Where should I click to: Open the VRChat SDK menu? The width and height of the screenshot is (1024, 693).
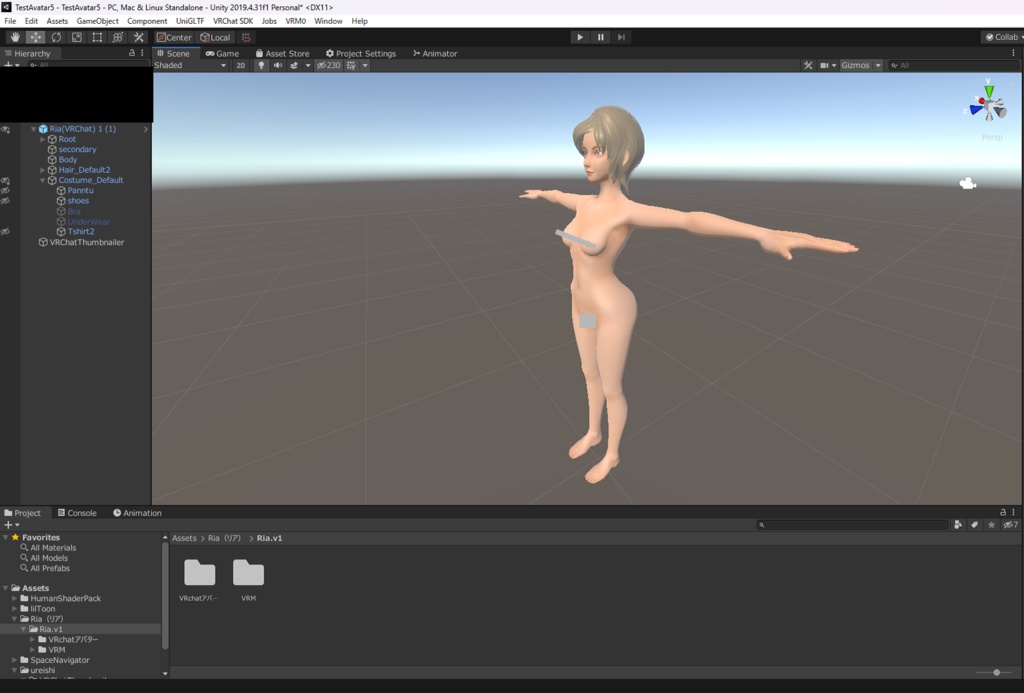[x=232, y=21]
